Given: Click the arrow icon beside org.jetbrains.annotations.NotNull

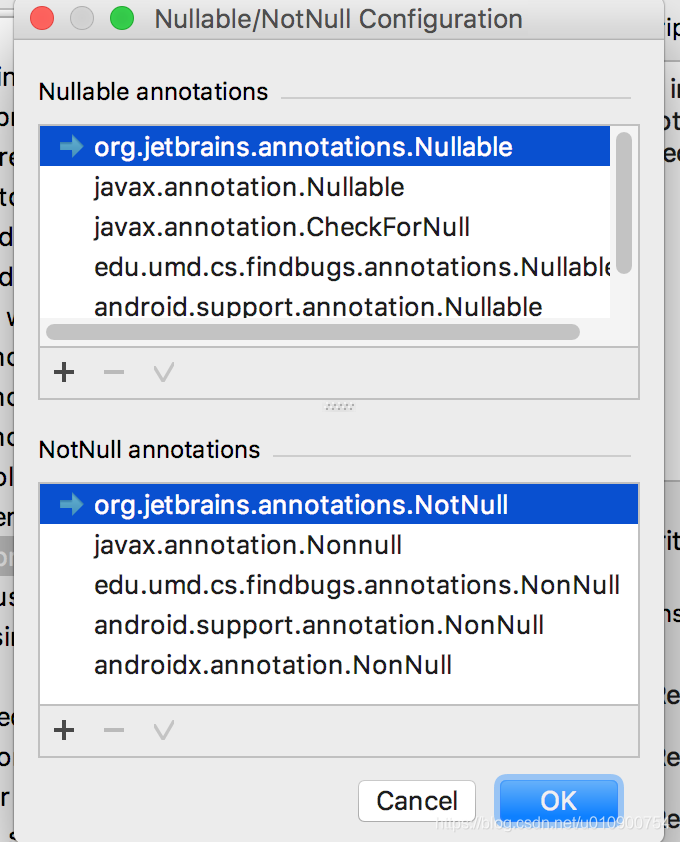Looking at the screenshot, I should point(66,504).
